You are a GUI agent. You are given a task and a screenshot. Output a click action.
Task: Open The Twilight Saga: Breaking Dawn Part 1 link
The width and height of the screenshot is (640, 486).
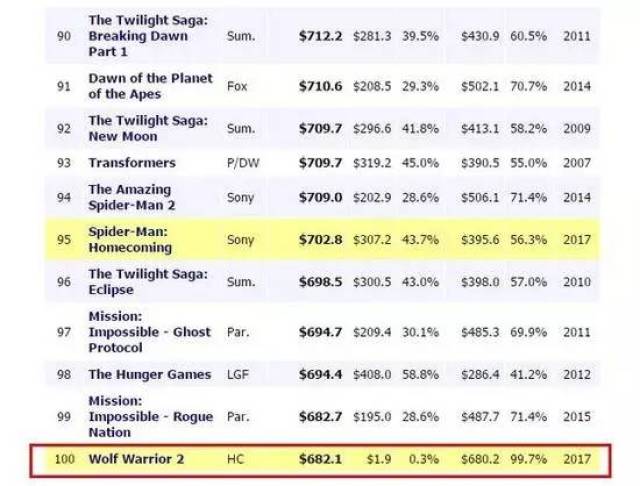click(x=148, y=36)
